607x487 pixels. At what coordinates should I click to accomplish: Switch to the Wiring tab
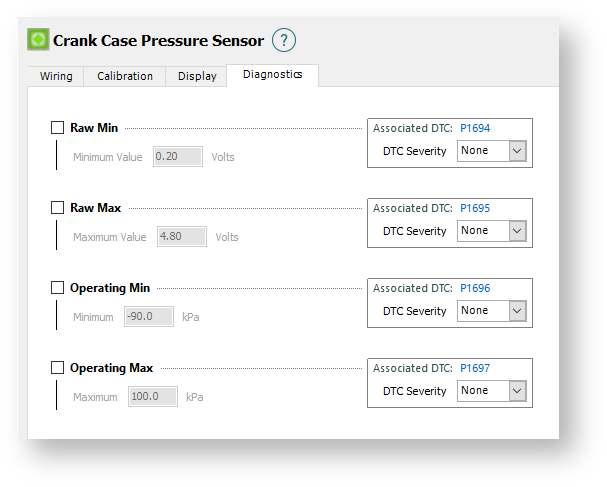pyautogui.click(x=56, y=76)
